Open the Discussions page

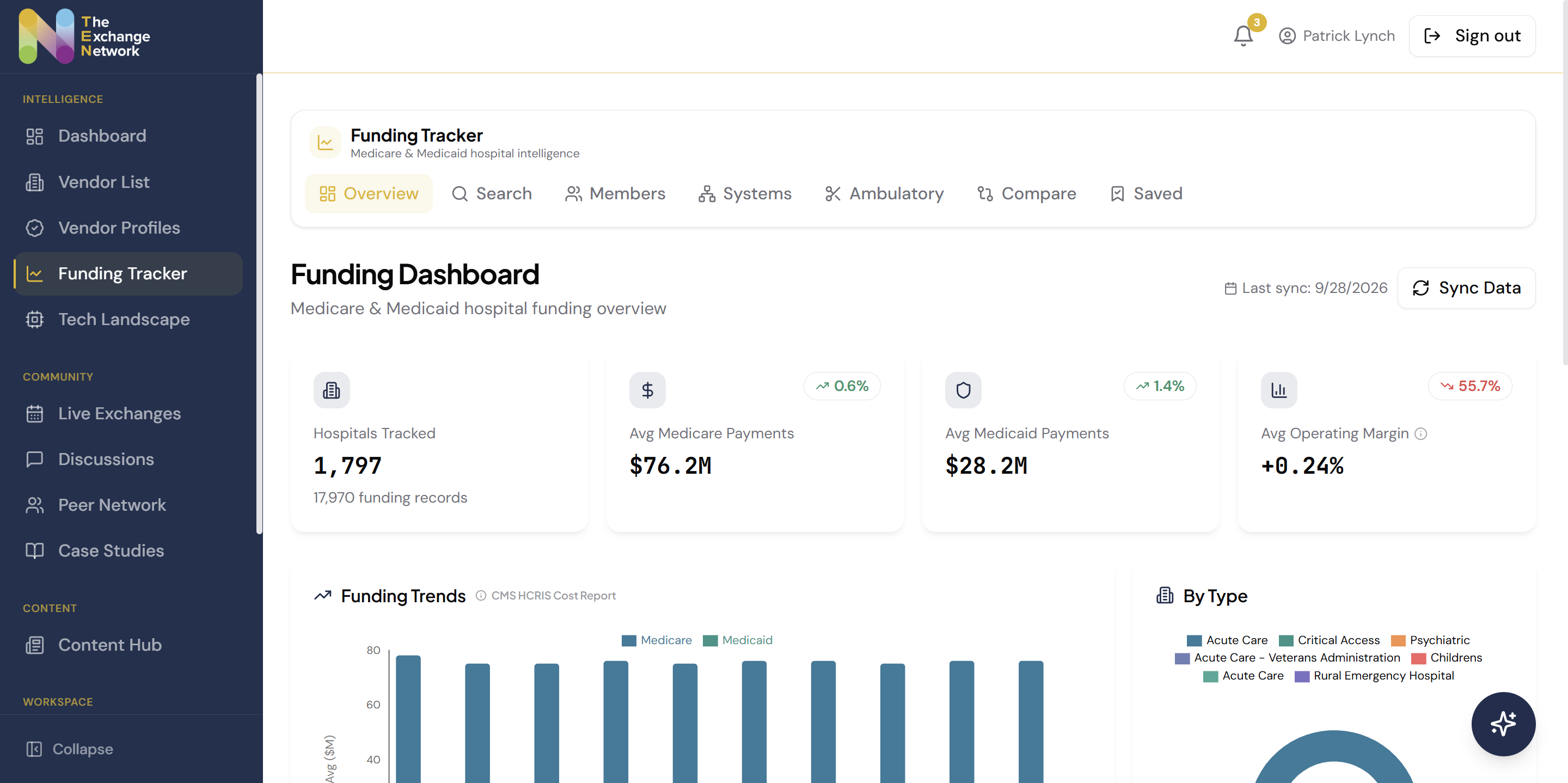click(x=128, y=459)
